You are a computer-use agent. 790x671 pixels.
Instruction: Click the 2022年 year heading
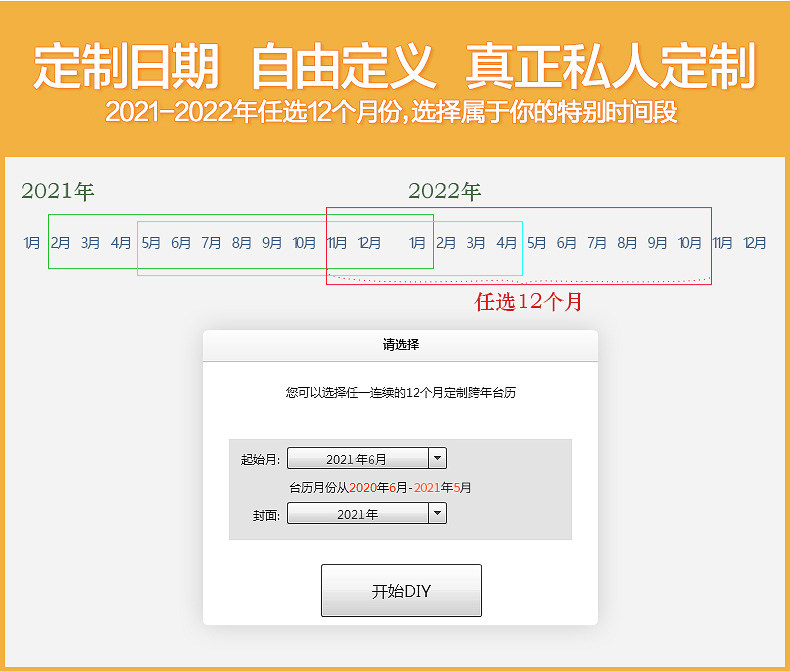click(444, 191)
